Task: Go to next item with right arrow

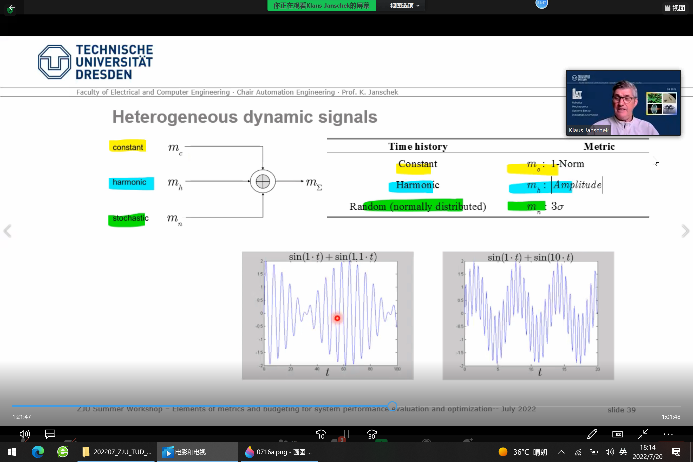Action: 685,232
